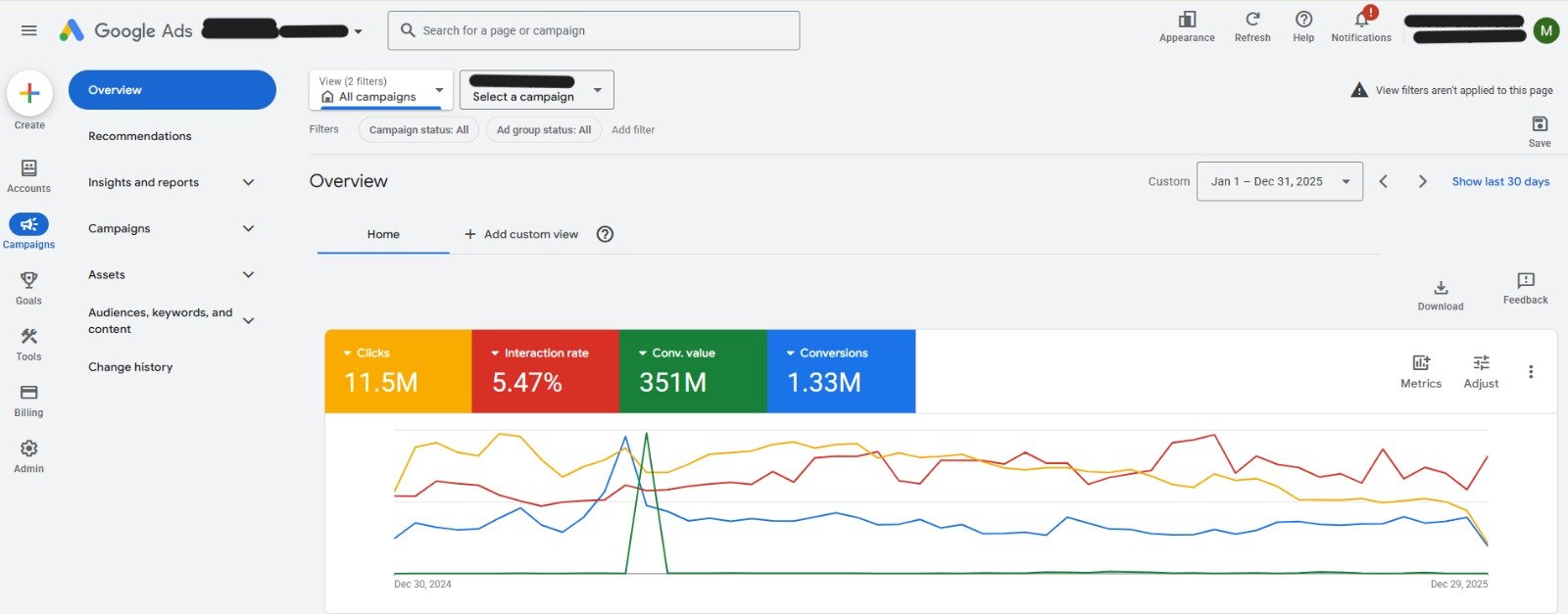
Task: Click the Adjust sliders icon
Action: (x=1480, y=363)
